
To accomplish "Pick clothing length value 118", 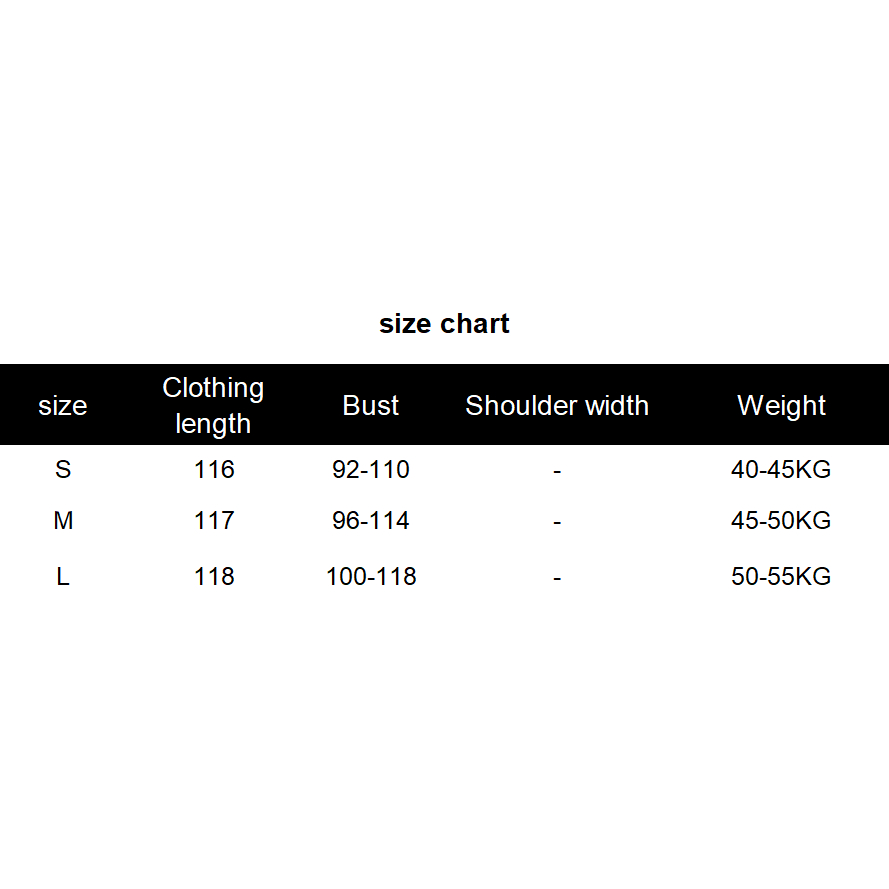I will [214, 577].
